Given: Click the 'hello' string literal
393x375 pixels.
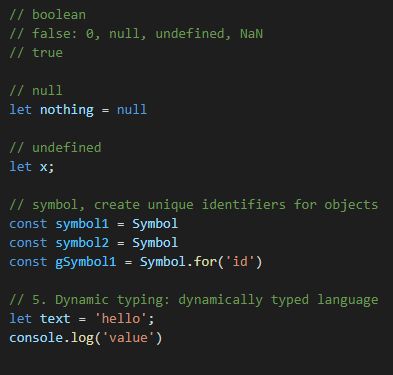Looking at the screenshot, I should [121, 319].
